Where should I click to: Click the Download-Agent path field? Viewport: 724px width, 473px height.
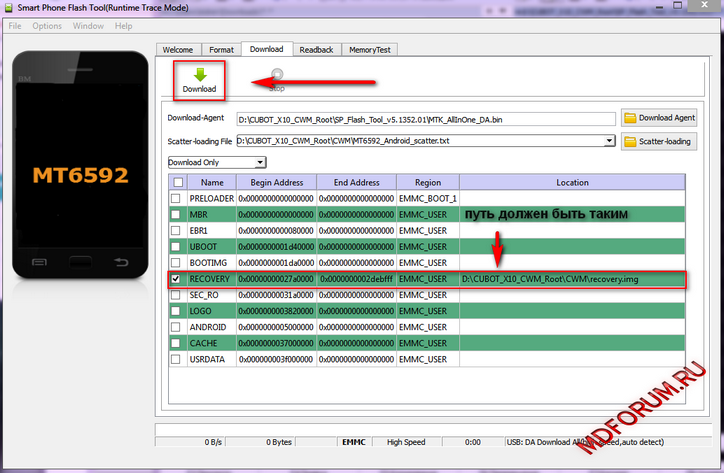[426, 120]
